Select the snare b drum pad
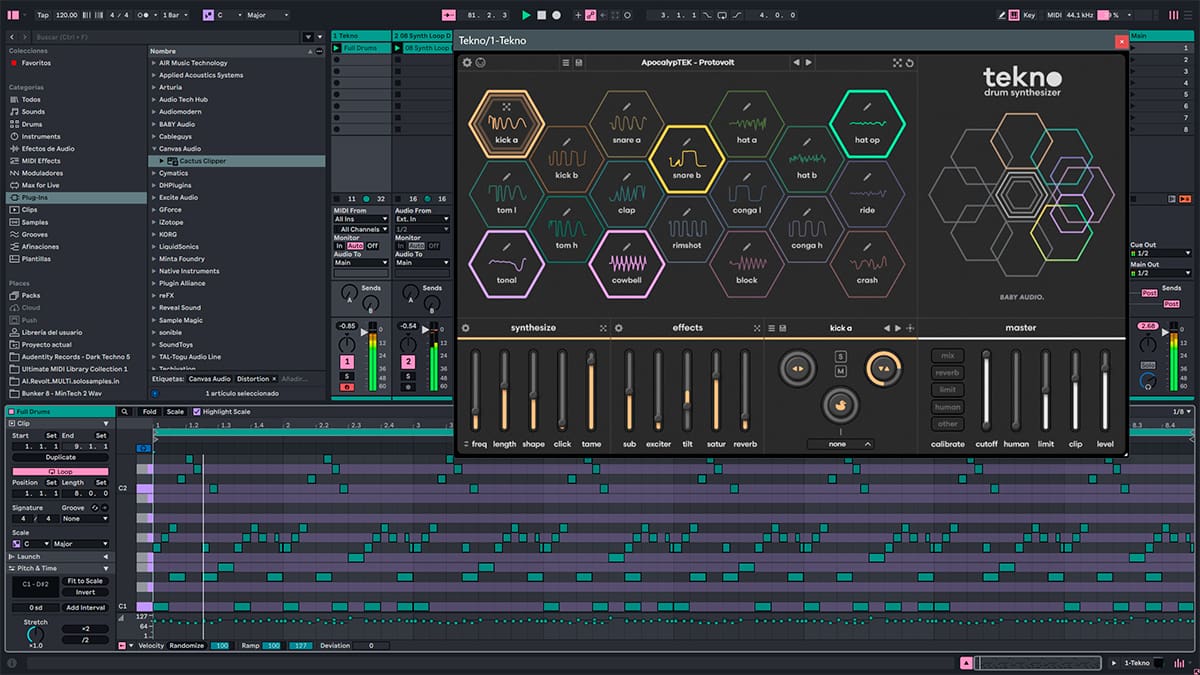 (686, 160)
